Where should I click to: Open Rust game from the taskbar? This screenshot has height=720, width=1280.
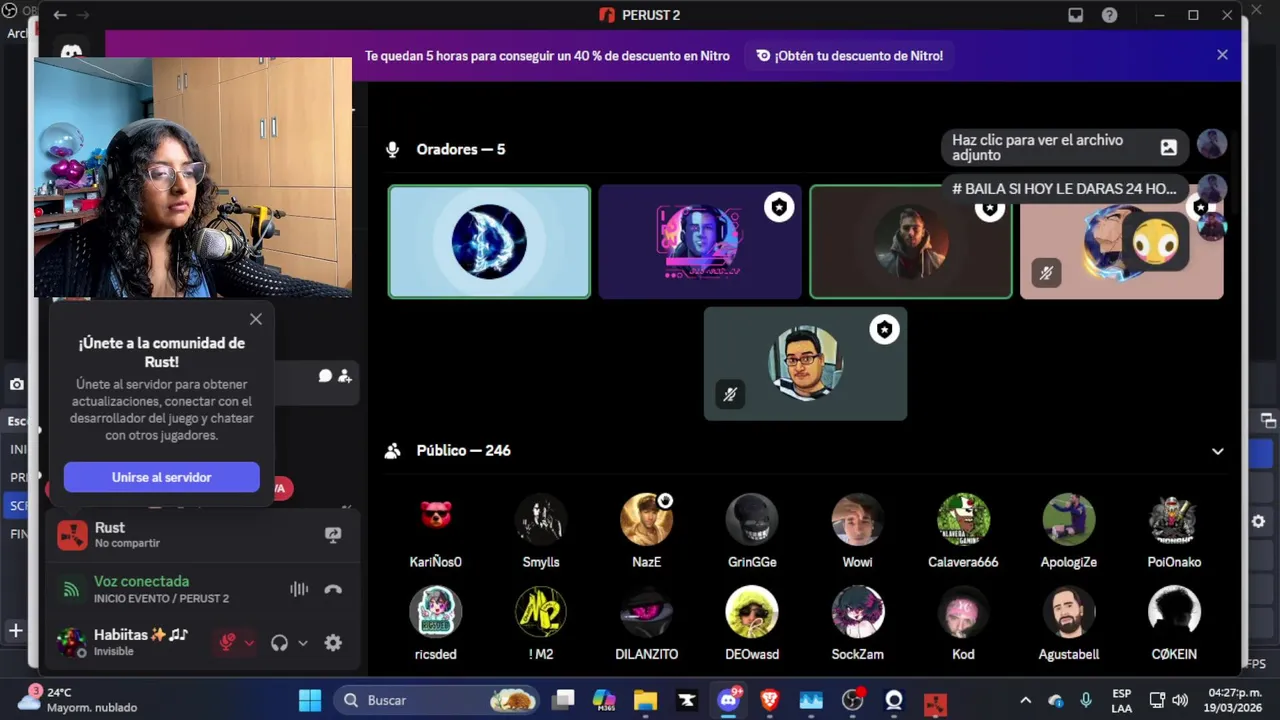click(935, 704)
